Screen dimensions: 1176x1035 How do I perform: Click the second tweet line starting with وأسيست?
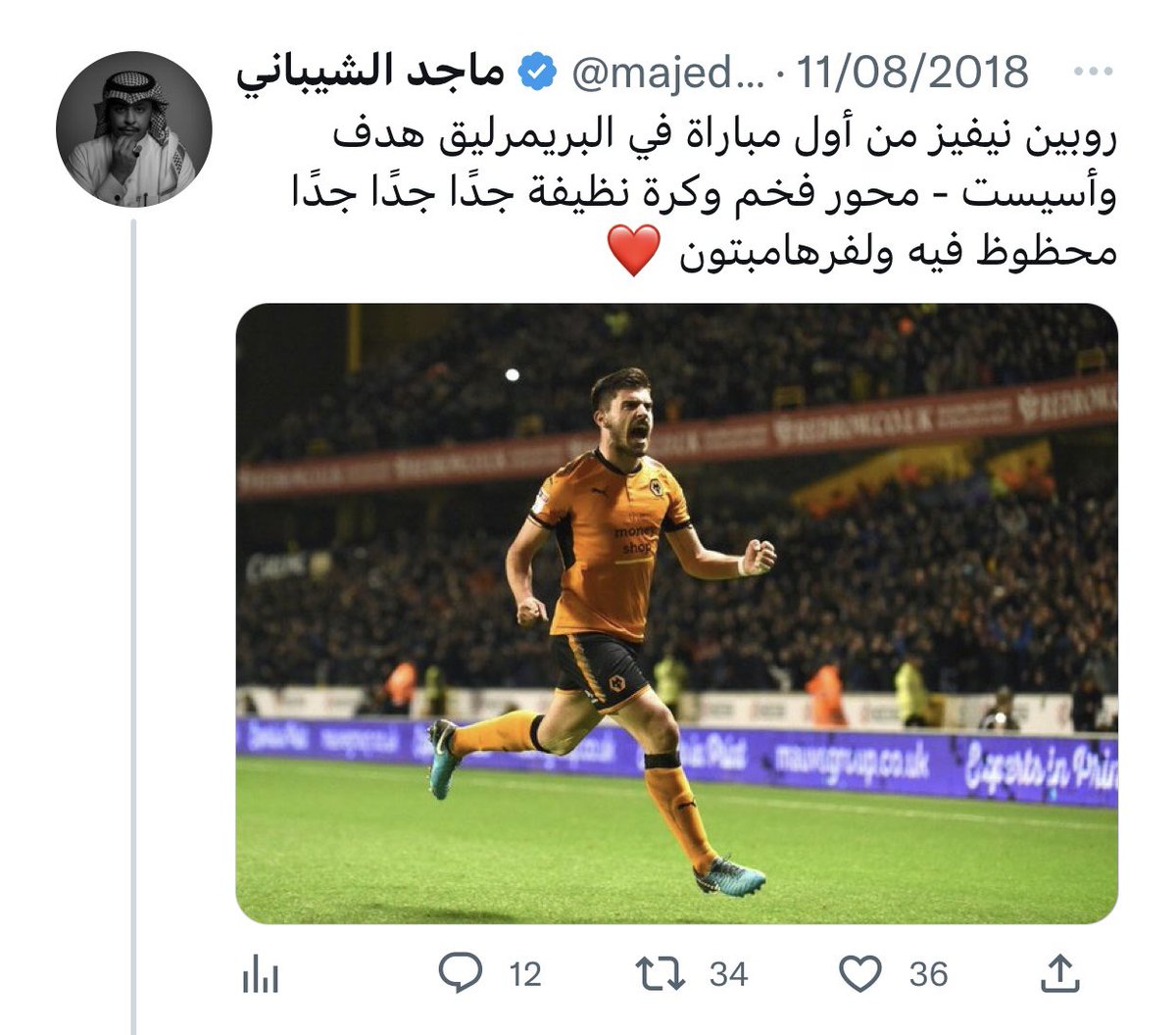pyautogui.click(x=706, y=196)
